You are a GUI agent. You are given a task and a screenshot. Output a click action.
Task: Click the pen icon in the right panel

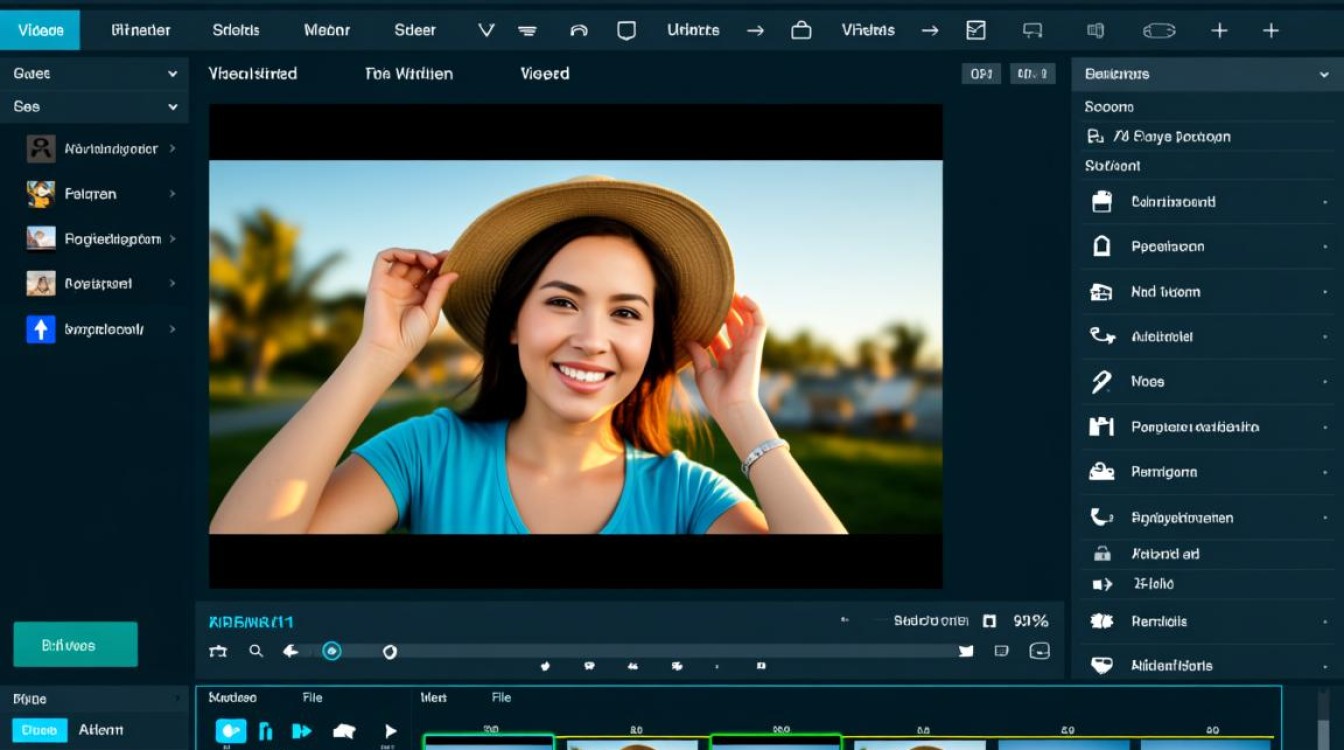(1101, 382)
